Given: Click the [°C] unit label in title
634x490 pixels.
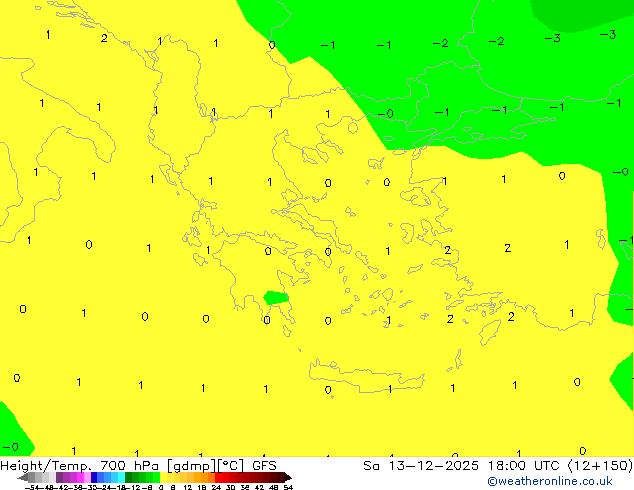Looking at the screenshot, I should 232,465.
